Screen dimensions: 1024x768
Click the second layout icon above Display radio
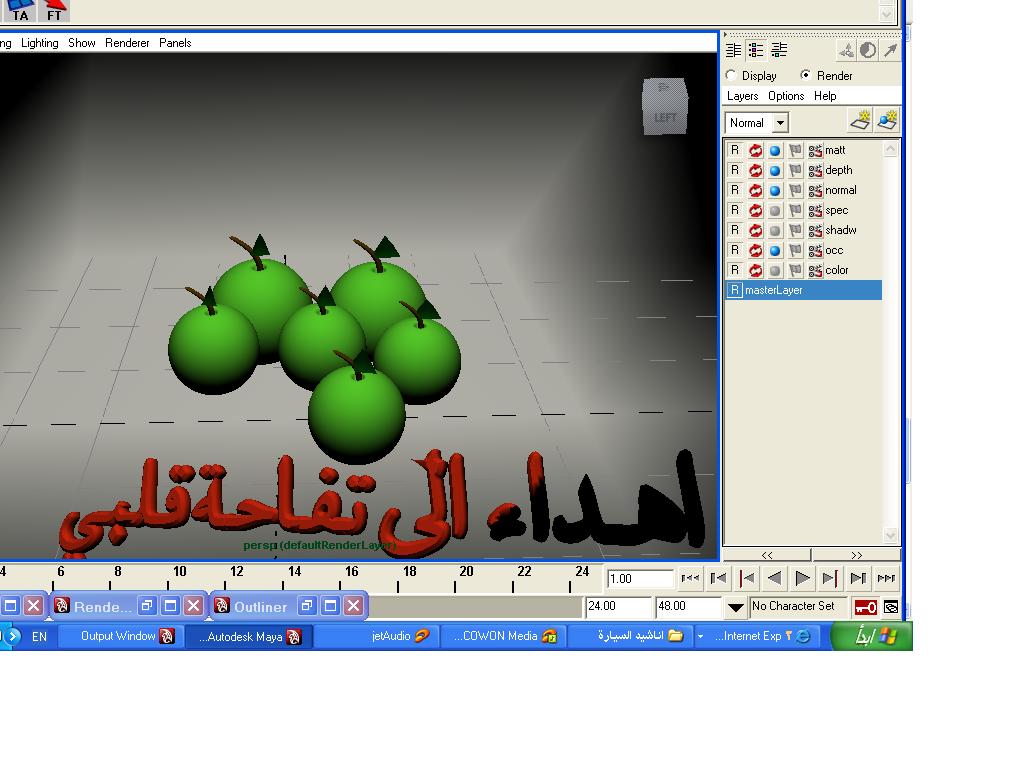point(756,50)
